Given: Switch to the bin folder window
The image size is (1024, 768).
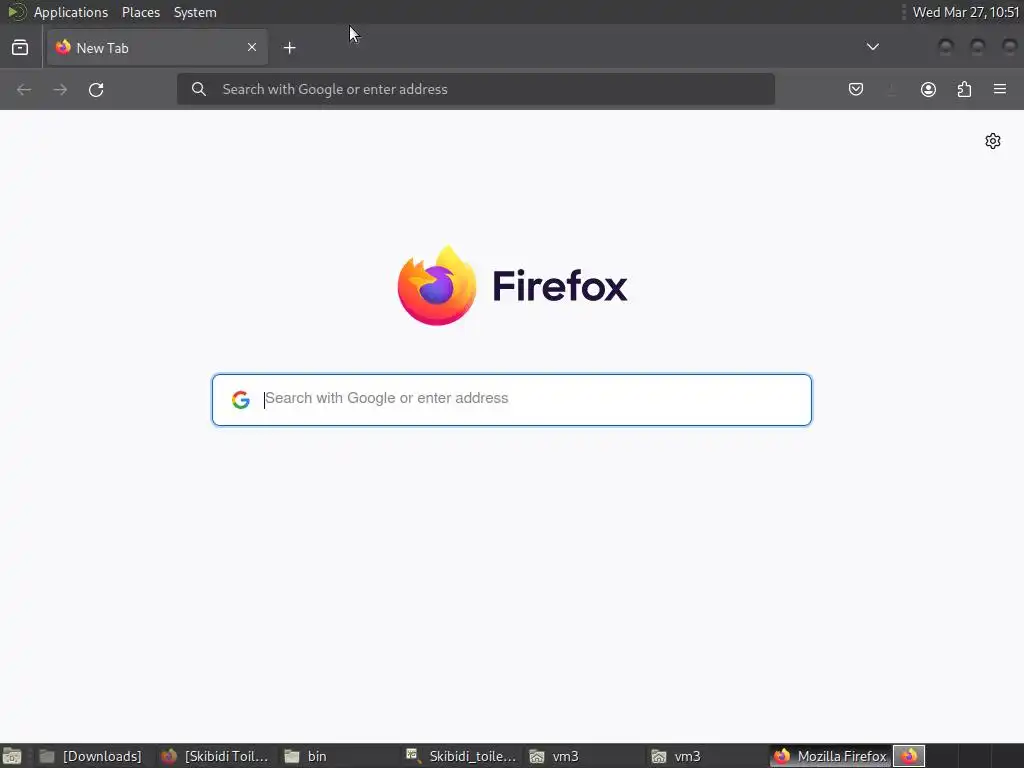Looking at the screenshot, I should [x=340, y=756].
